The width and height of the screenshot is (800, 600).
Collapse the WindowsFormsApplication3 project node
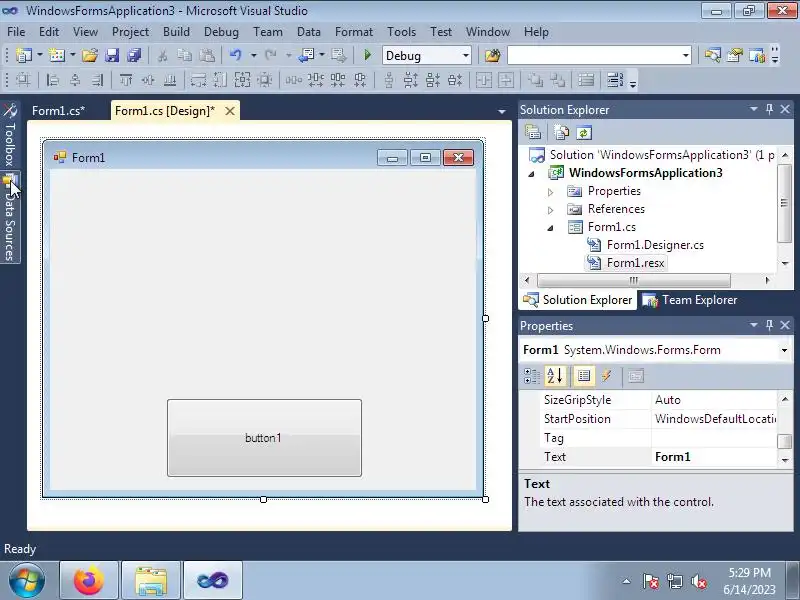pyautogui.click(x=531, y=174)
